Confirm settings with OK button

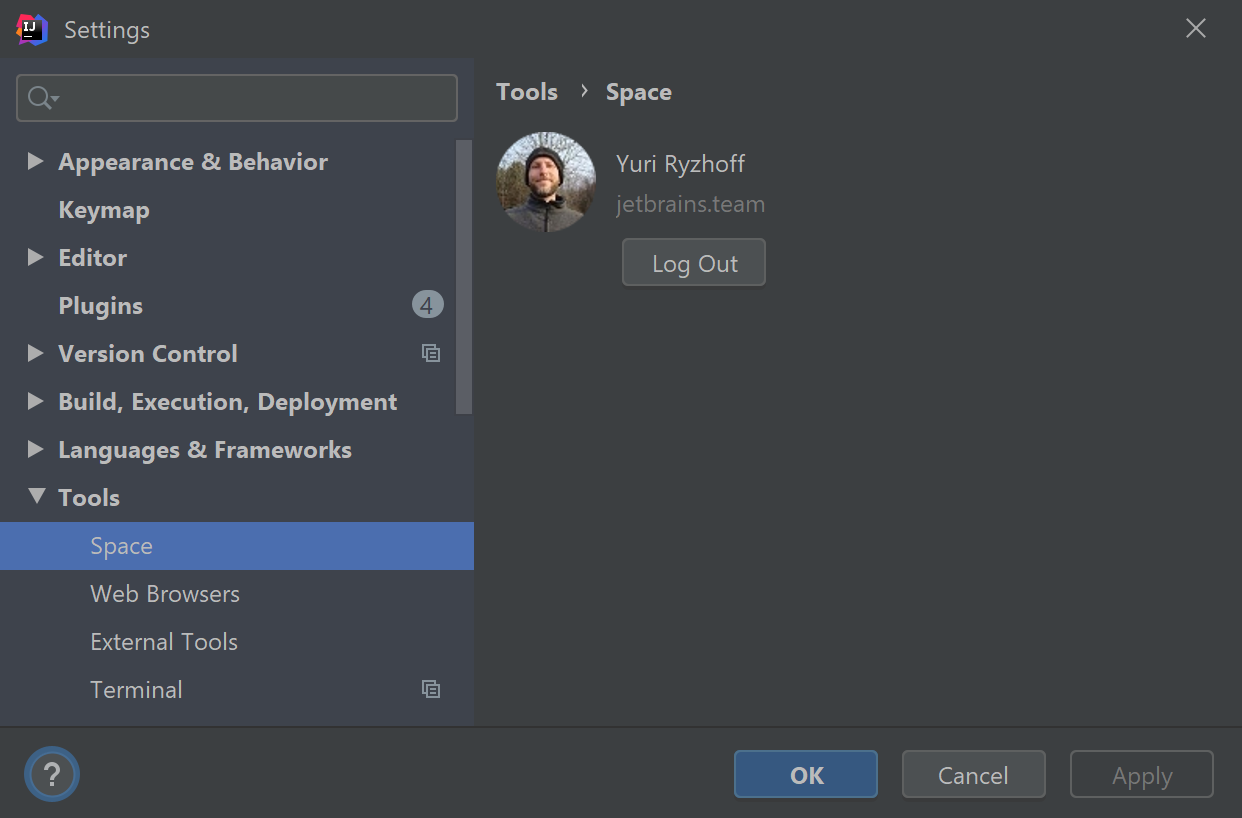coord(806,775)
